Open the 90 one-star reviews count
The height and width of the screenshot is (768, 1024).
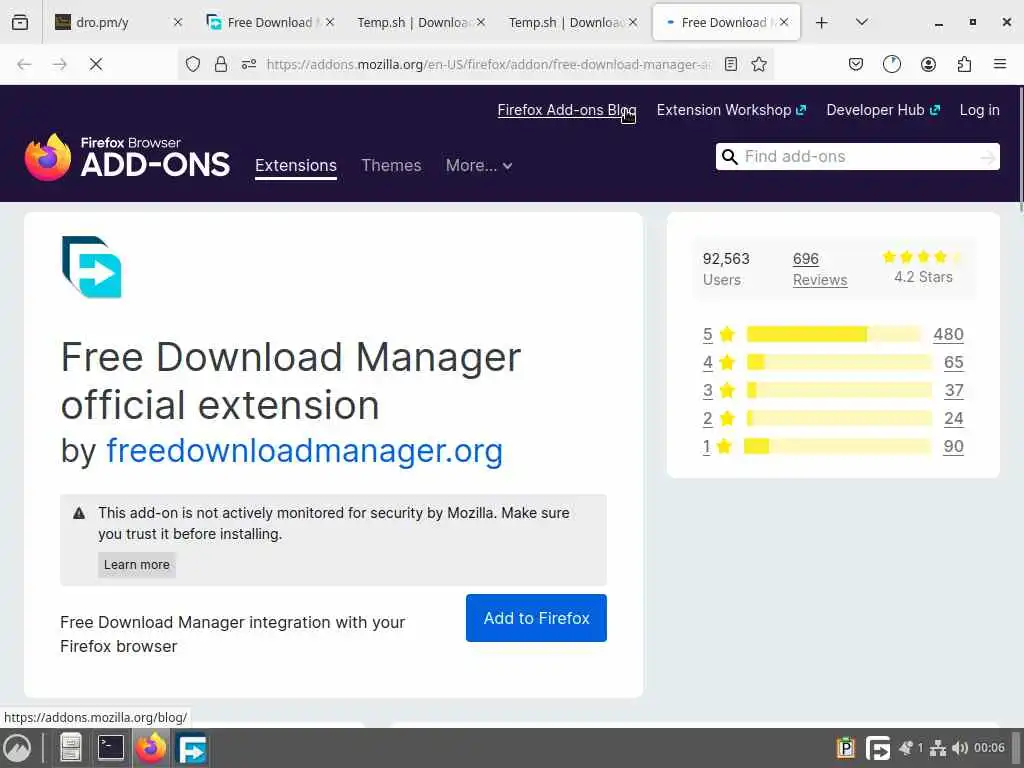953,447
